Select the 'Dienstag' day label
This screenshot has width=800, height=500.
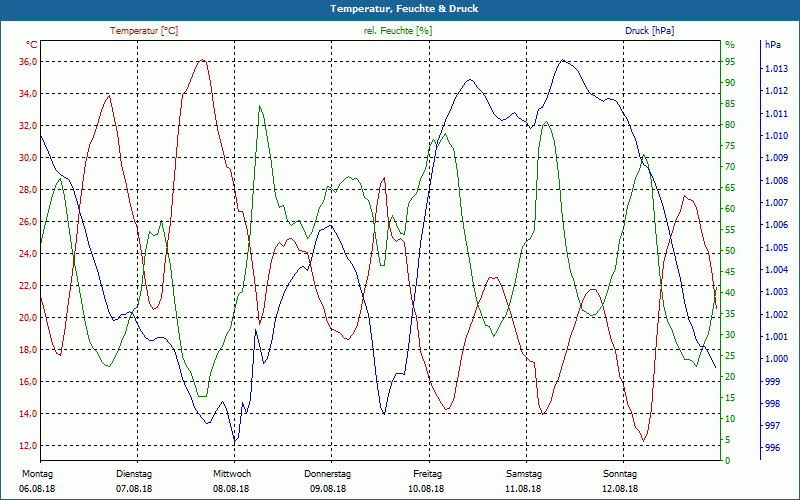[134, 474]
